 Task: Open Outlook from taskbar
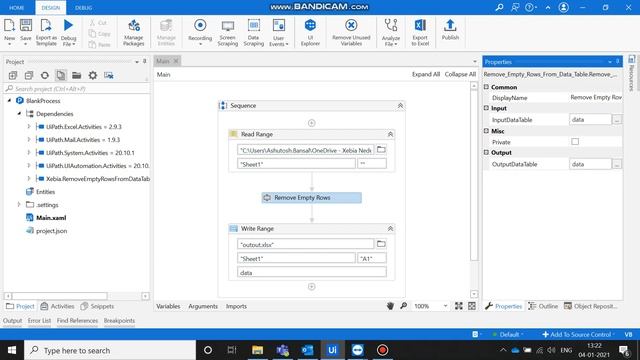coord(307,350)
